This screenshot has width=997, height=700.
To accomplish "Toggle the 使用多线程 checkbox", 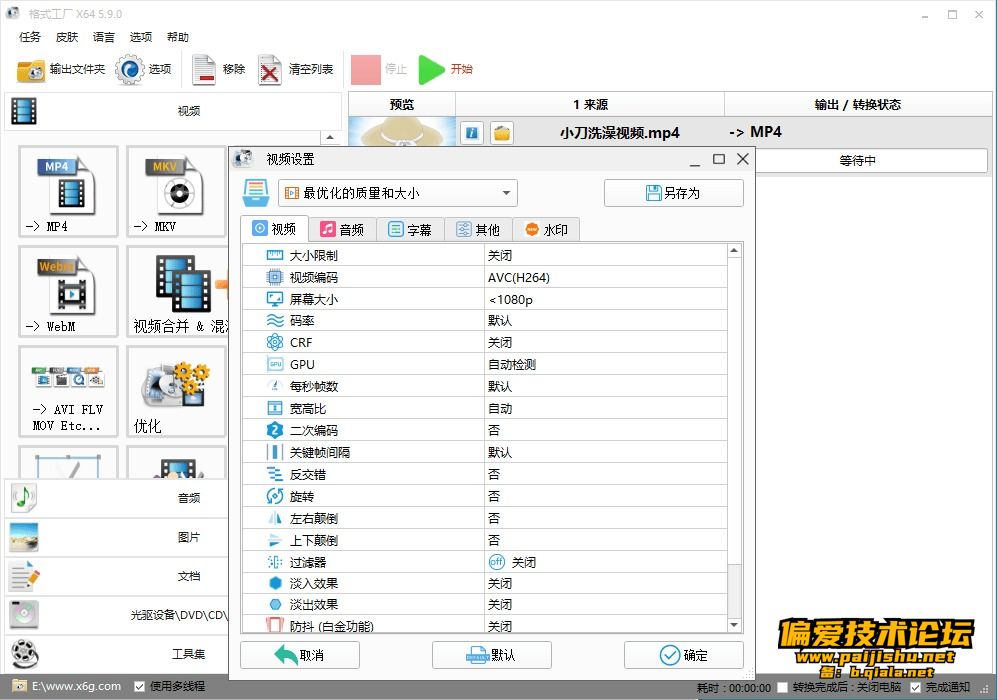I will tap(139, 686).
